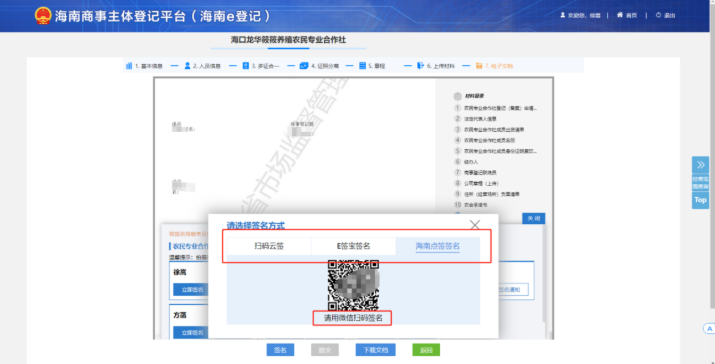The height and width of the screenshot is (364, 715).
Task: Click the 请用微信扫码签名 prompt text
Action: click(x=353, y=318)
